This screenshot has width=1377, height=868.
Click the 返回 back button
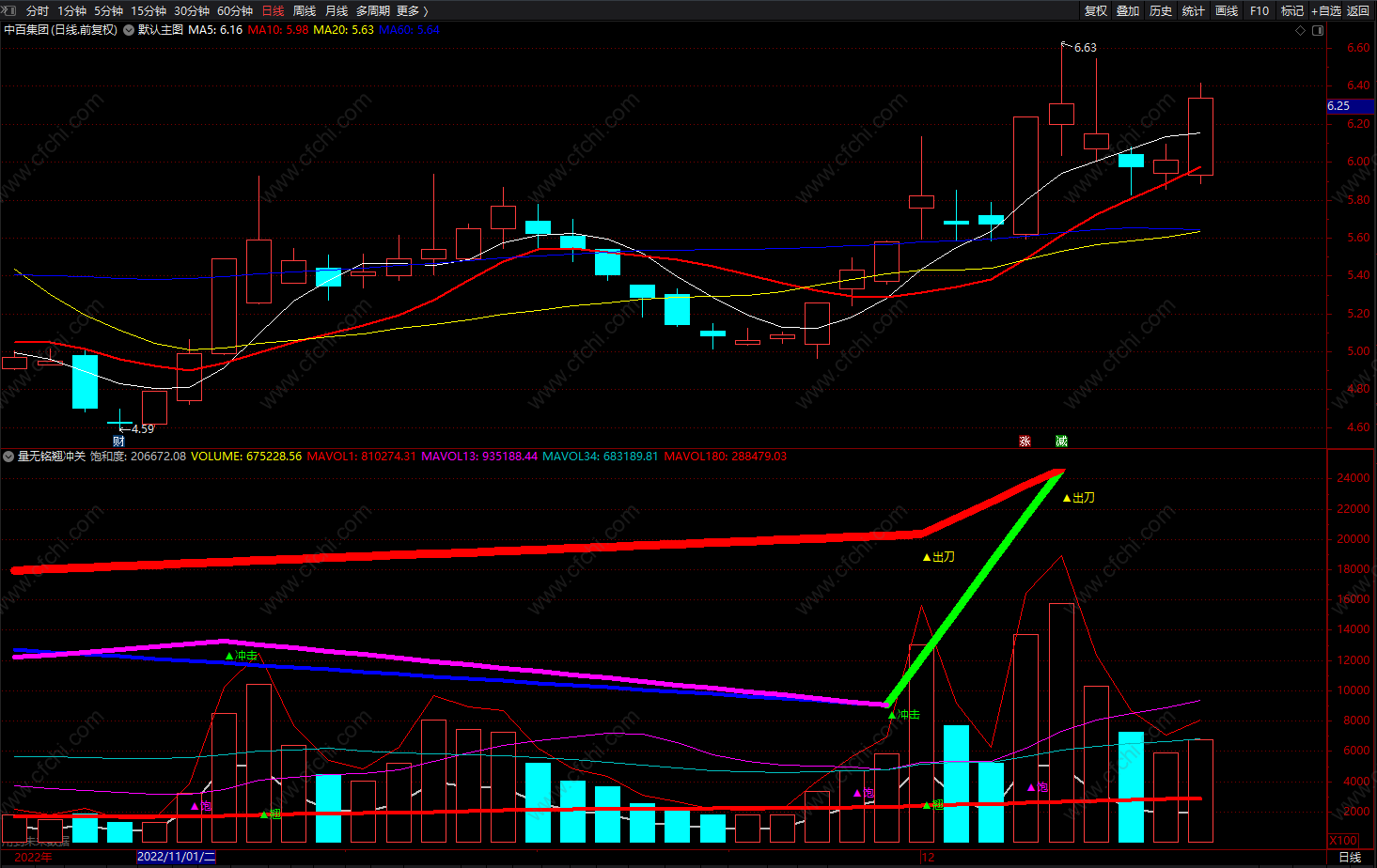pyautogui.click(x=1358, y=10)
